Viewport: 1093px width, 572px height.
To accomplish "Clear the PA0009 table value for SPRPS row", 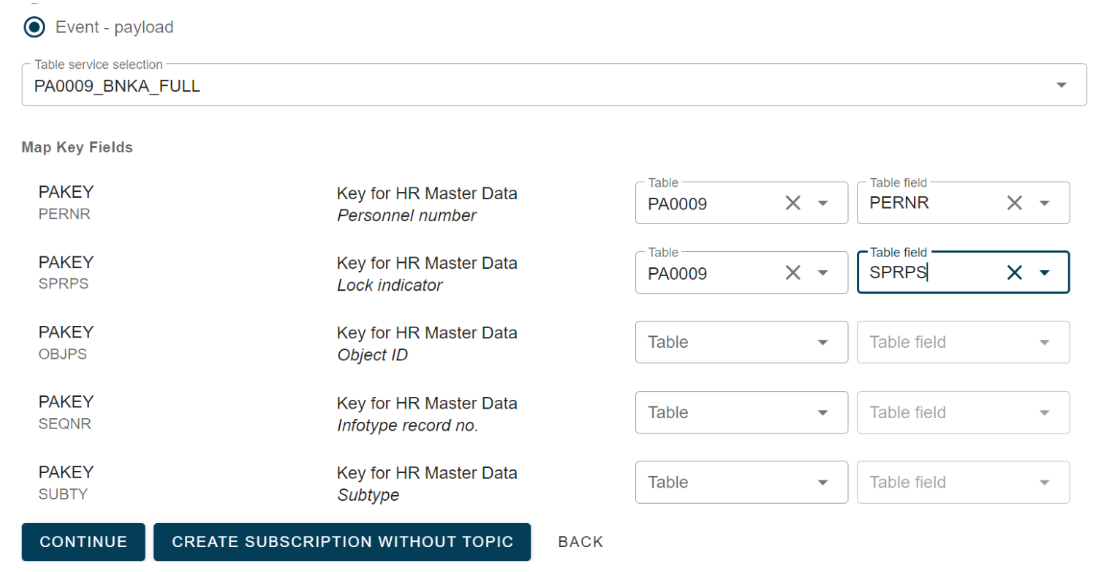I will pos(793,273).
